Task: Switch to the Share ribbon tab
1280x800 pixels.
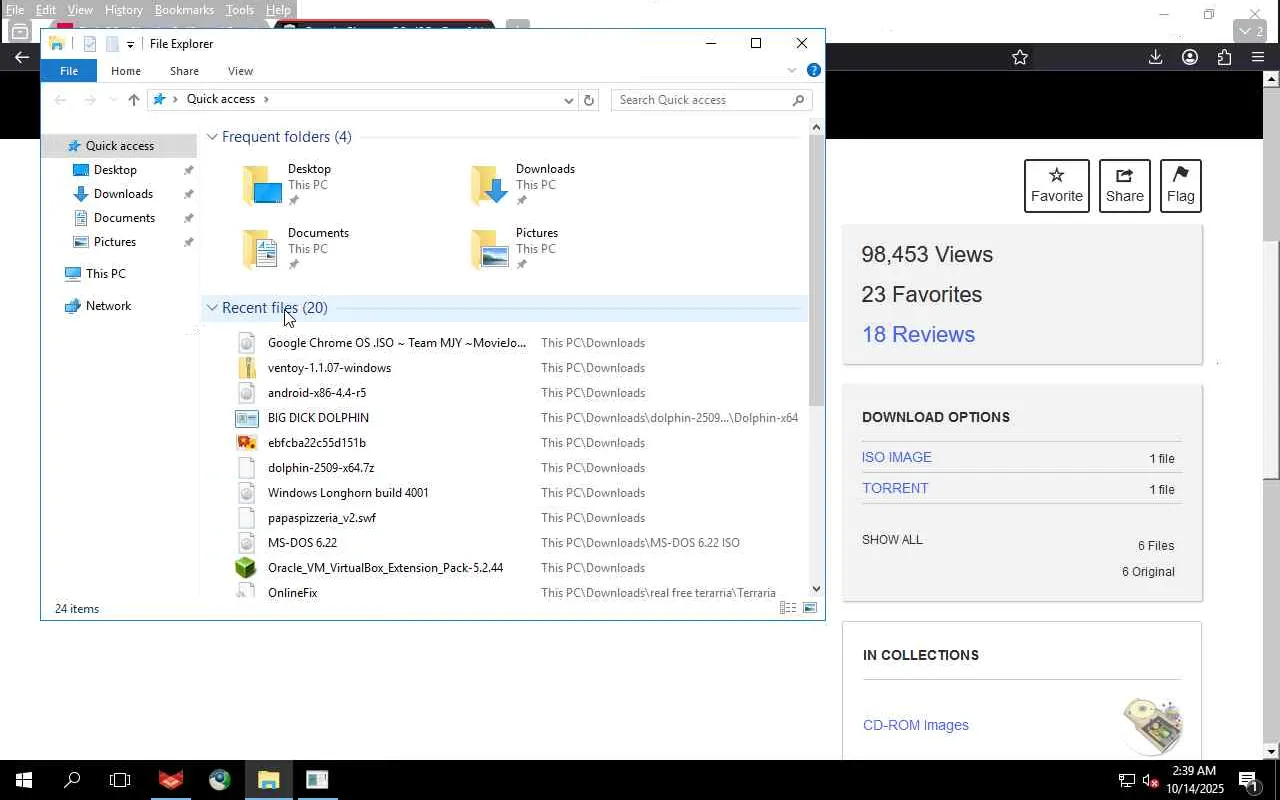Action: pyautogui.click(x=184, y=71)
